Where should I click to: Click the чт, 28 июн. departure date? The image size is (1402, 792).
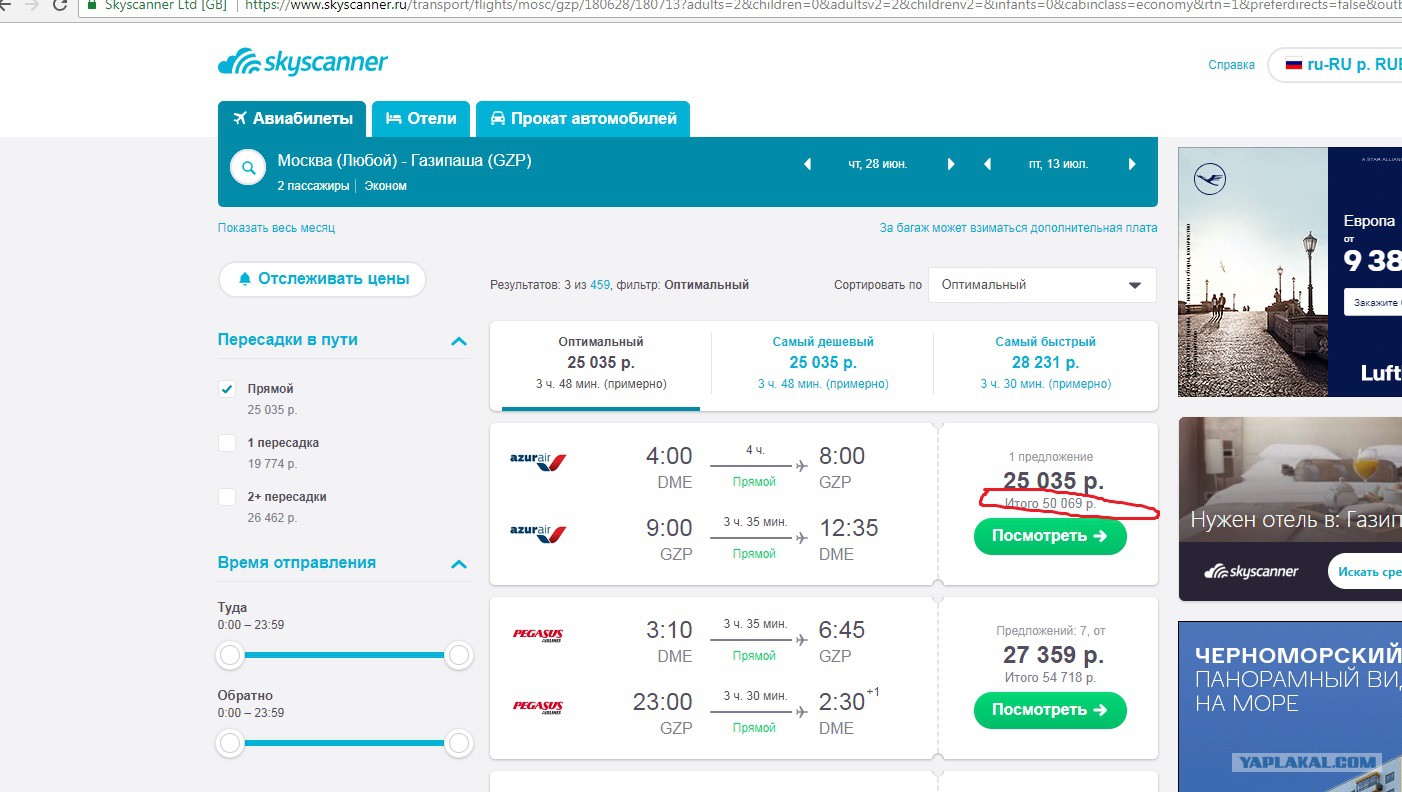pyautogui.click(x=878, y=164)
